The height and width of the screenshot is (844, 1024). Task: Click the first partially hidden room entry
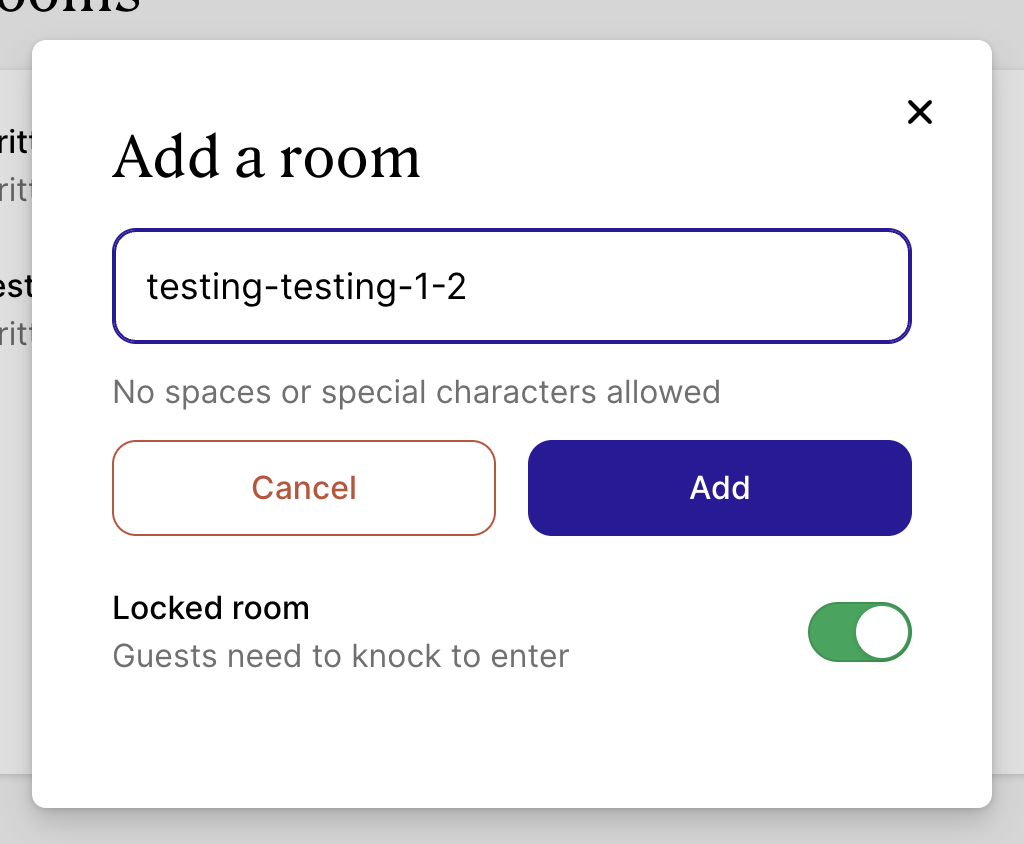pos(16,162)
